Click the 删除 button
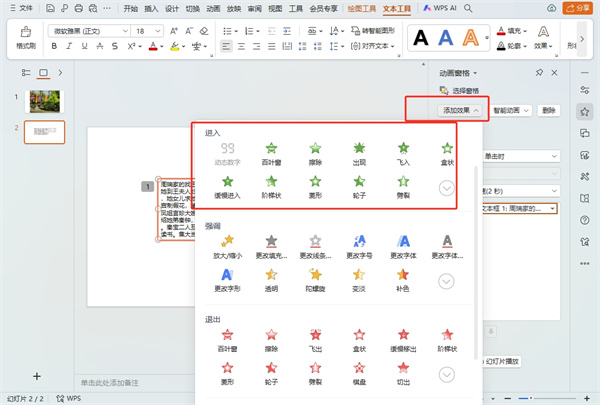The image size is (600, 405). point(548,110)
